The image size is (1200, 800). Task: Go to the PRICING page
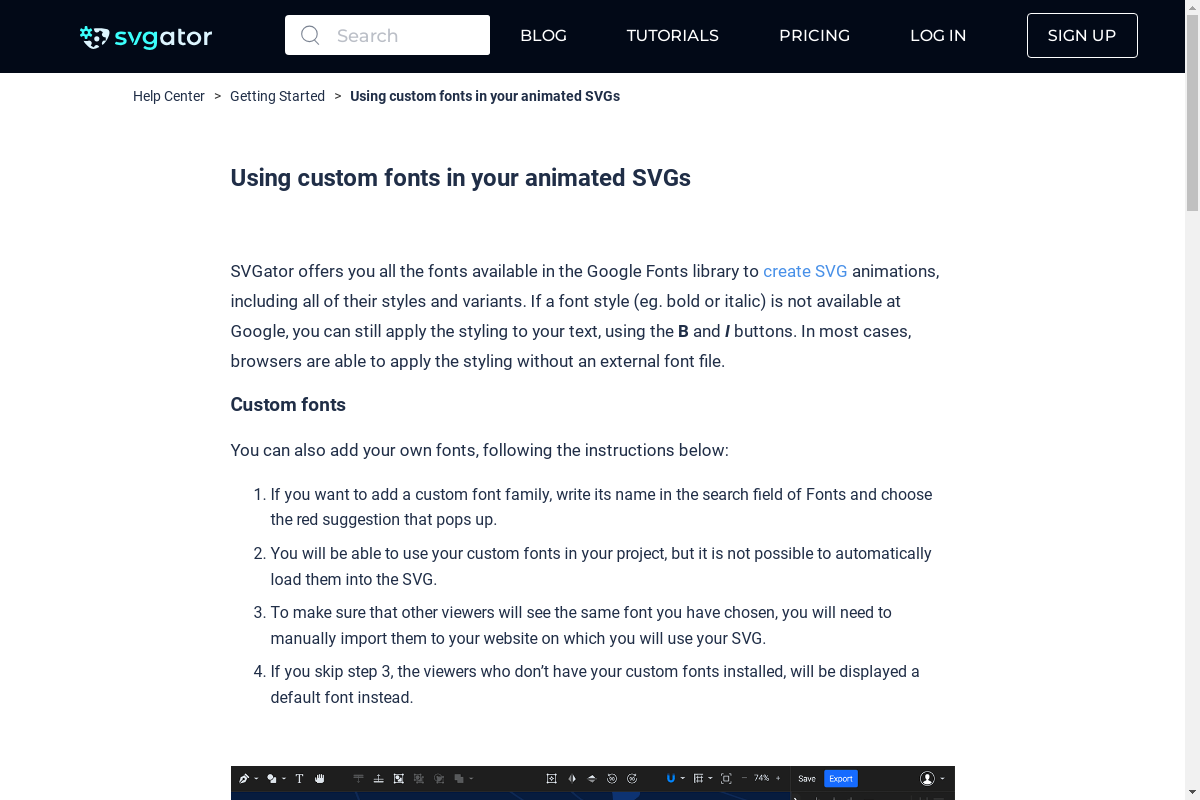click(x=814, y=36)
